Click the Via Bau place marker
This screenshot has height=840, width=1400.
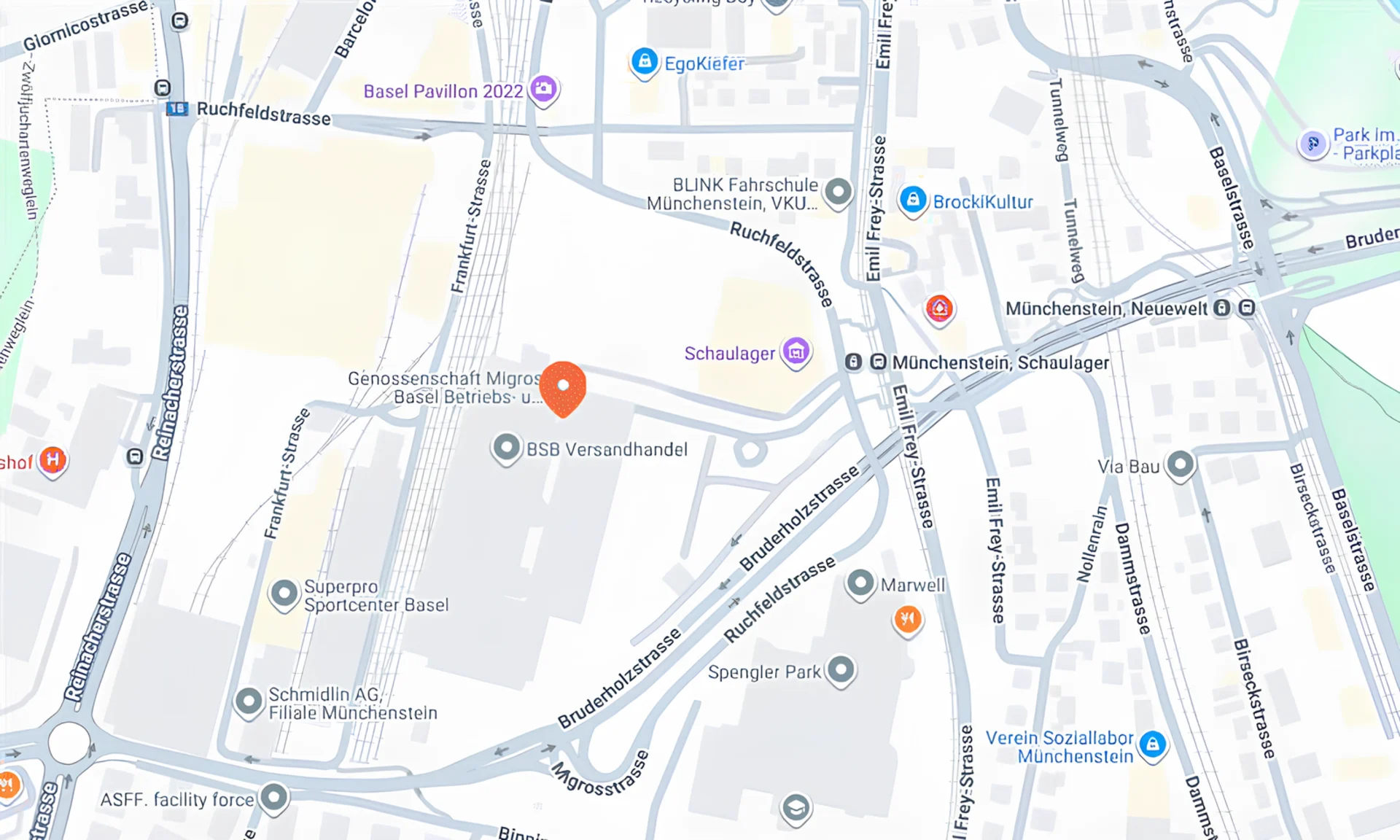(x=1181, y=464)
